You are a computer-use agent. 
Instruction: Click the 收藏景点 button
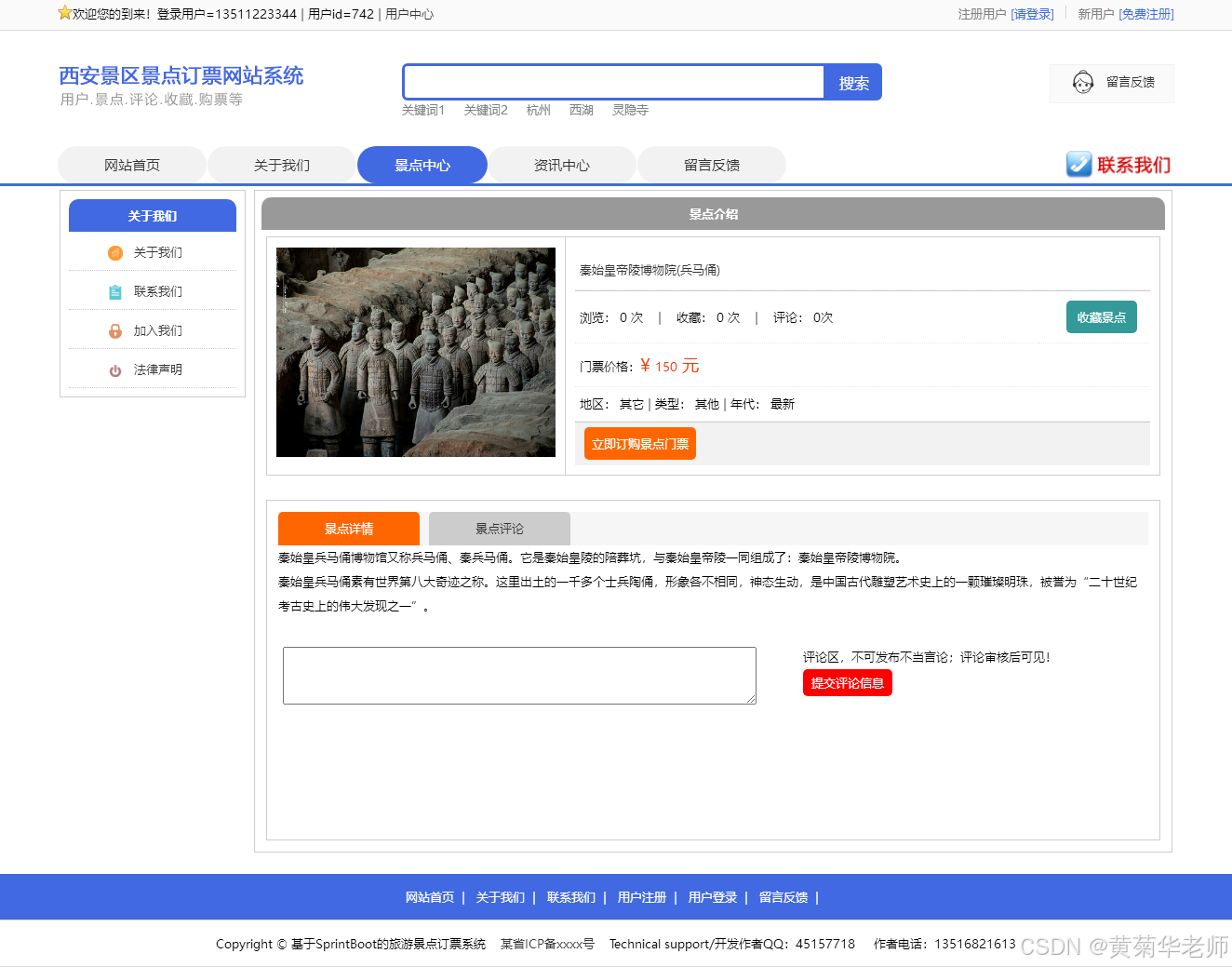(1101, 316)
